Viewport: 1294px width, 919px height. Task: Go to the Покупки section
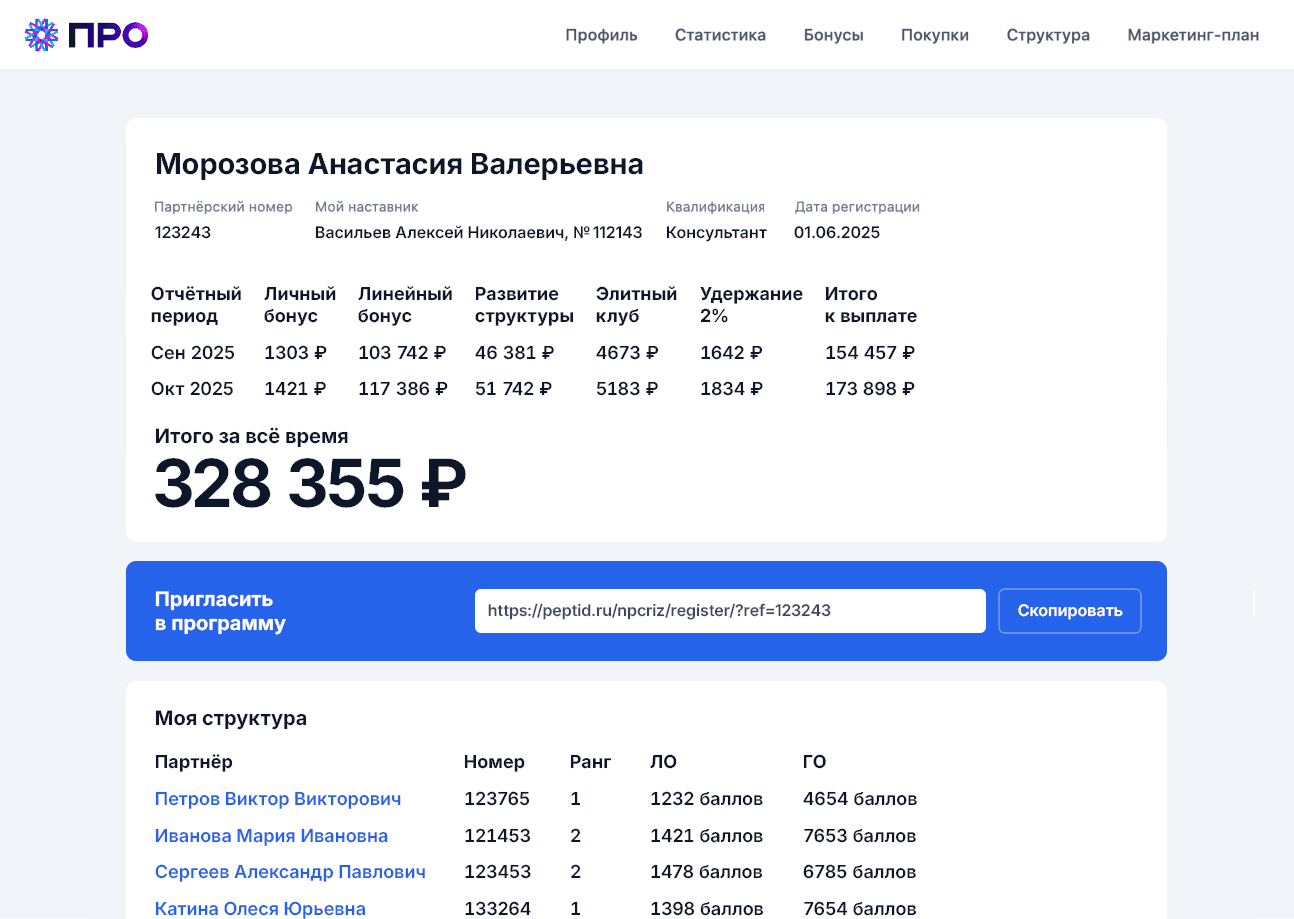(x=935, y=35)
